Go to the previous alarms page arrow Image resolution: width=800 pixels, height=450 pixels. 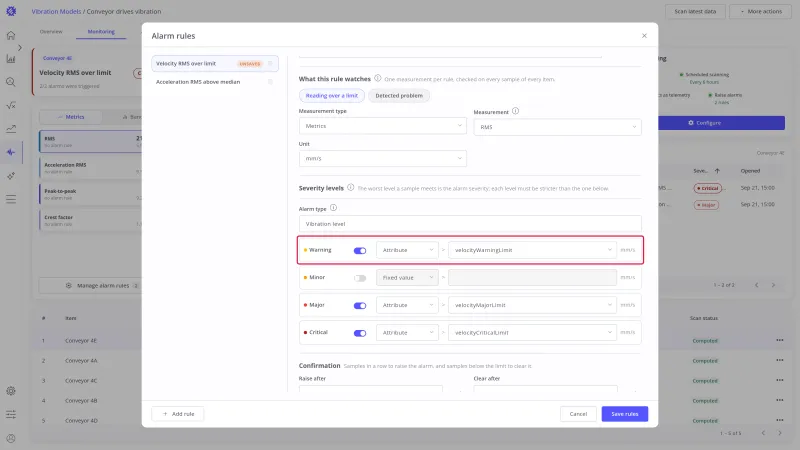click(757, 285)
